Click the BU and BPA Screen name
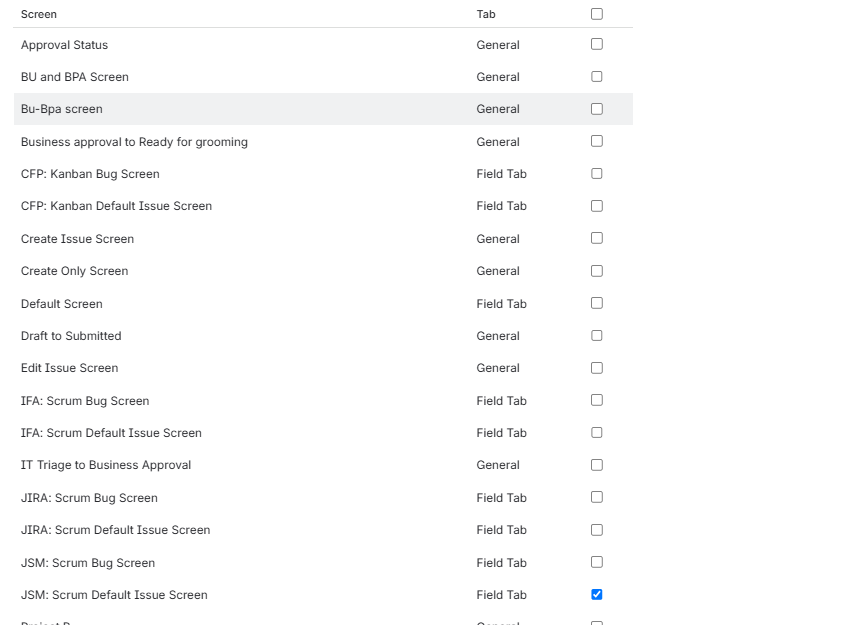 coord(75,77)
